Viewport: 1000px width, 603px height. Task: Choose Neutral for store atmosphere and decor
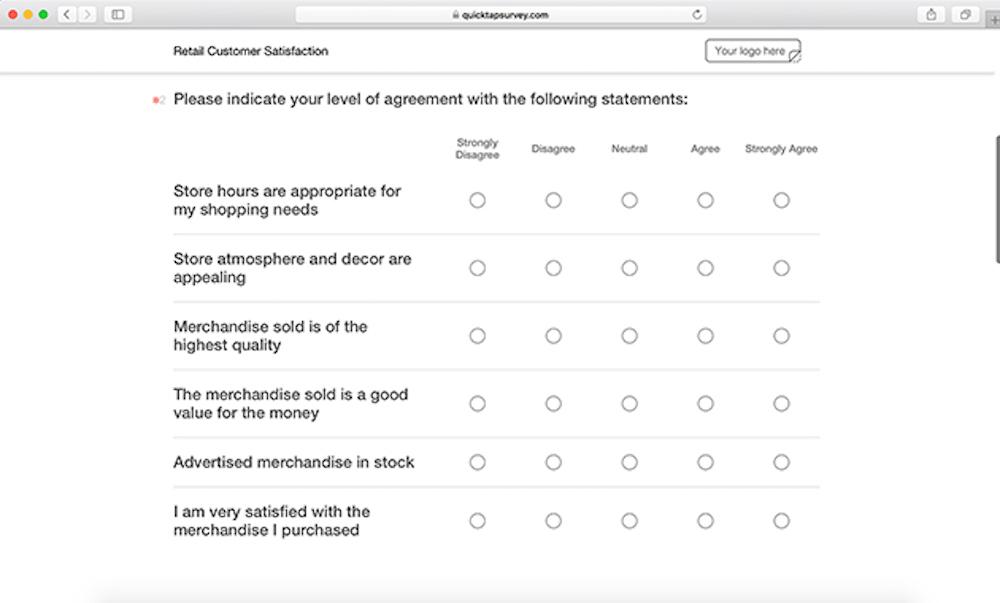tap(629, 268)
